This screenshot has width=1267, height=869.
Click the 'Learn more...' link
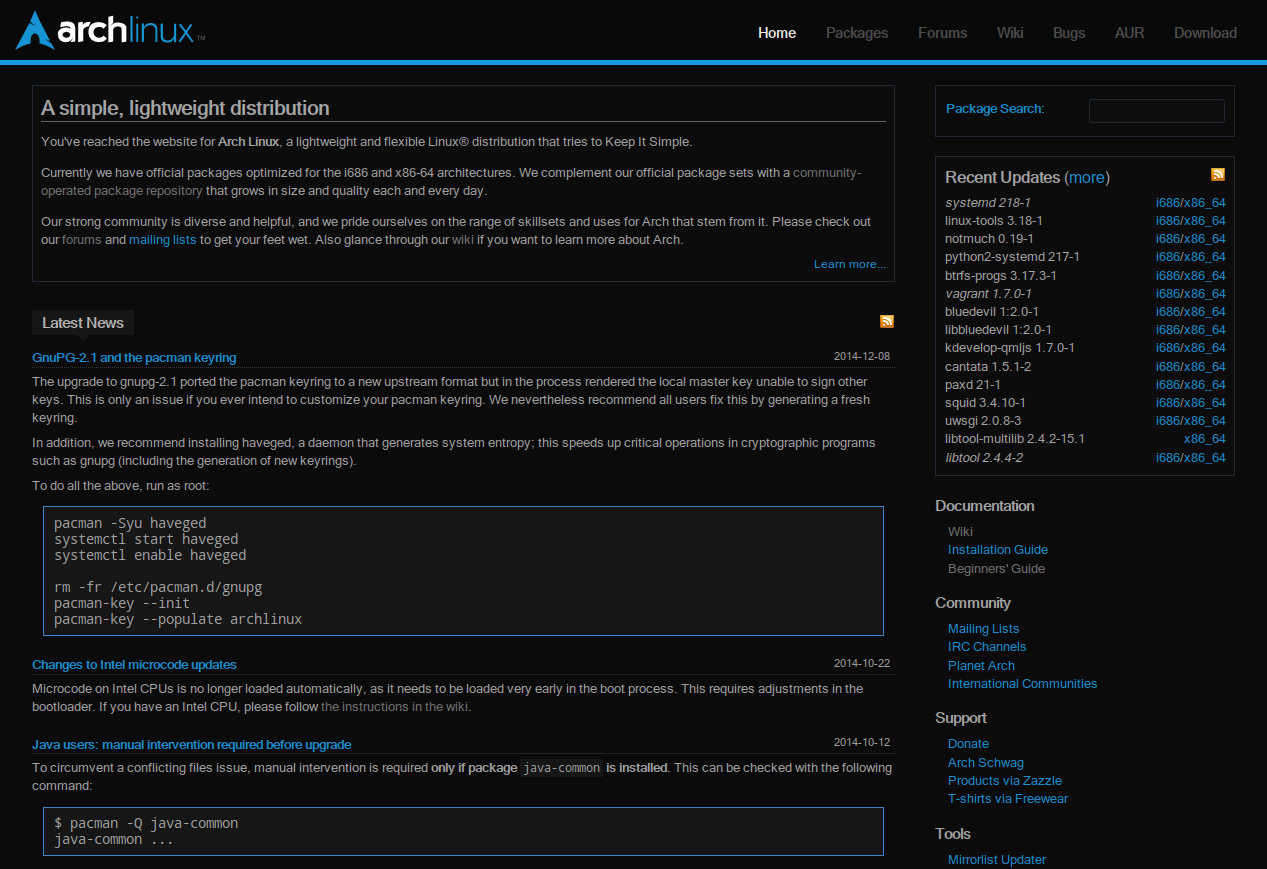(x=849, y=264)
